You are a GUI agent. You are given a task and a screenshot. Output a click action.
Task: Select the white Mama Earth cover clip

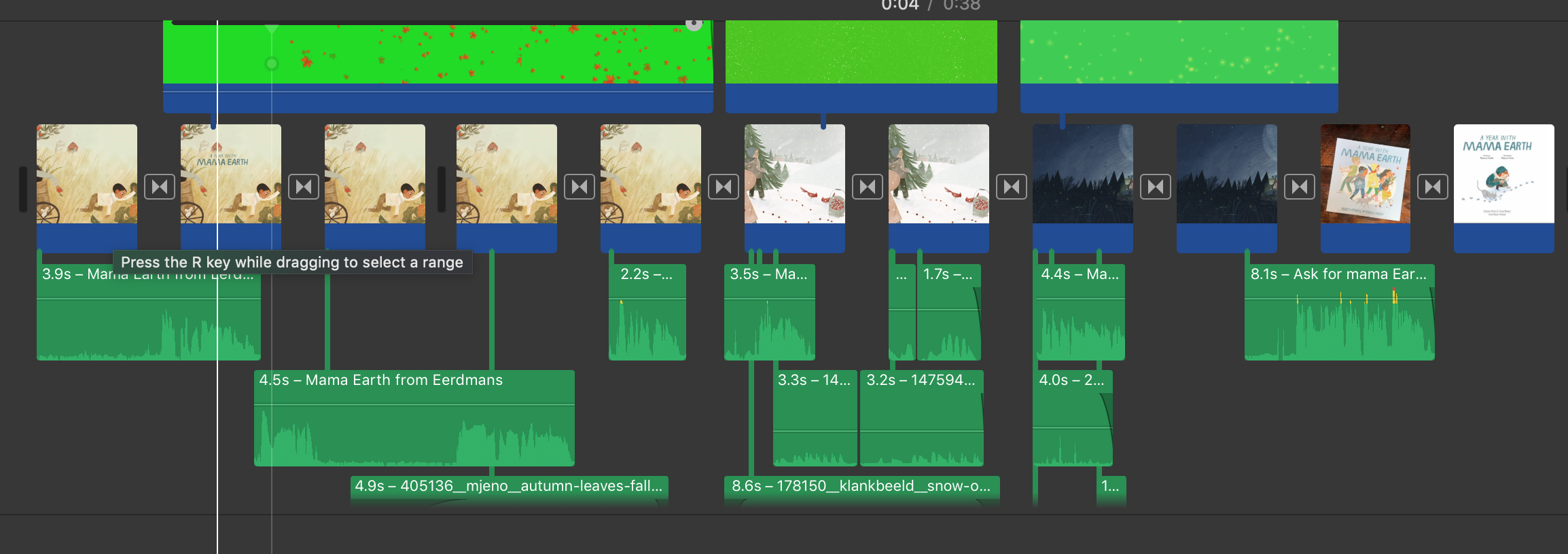1504,188
